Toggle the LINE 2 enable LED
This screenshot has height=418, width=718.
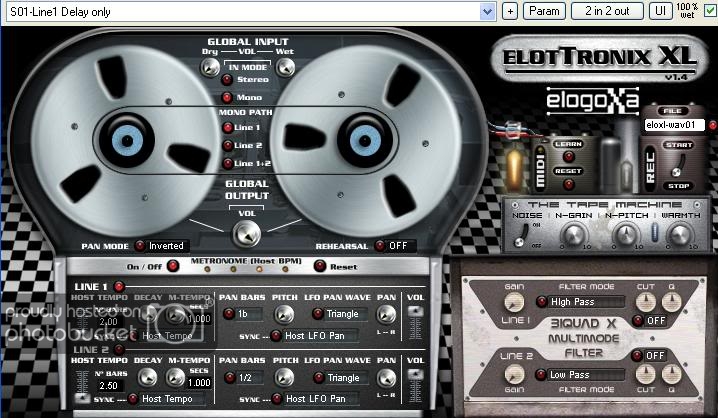[x=119, y=350]
